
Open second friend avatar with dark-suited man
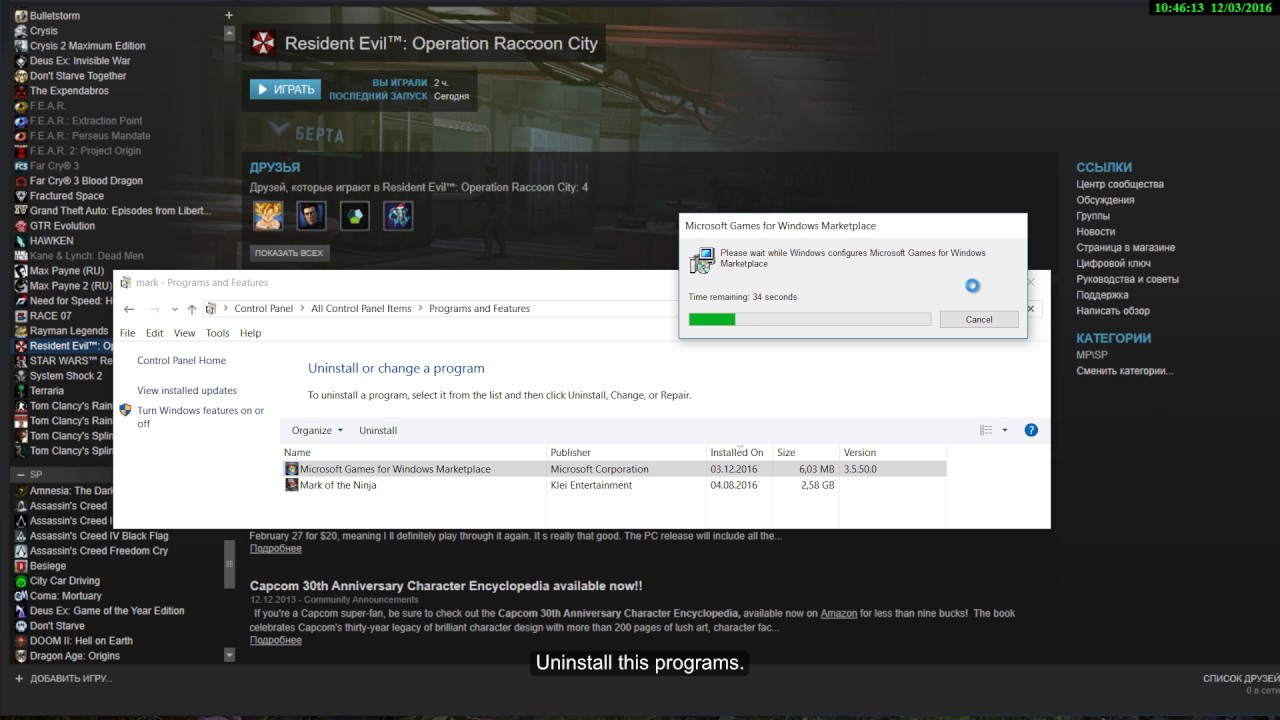[311, 215]
